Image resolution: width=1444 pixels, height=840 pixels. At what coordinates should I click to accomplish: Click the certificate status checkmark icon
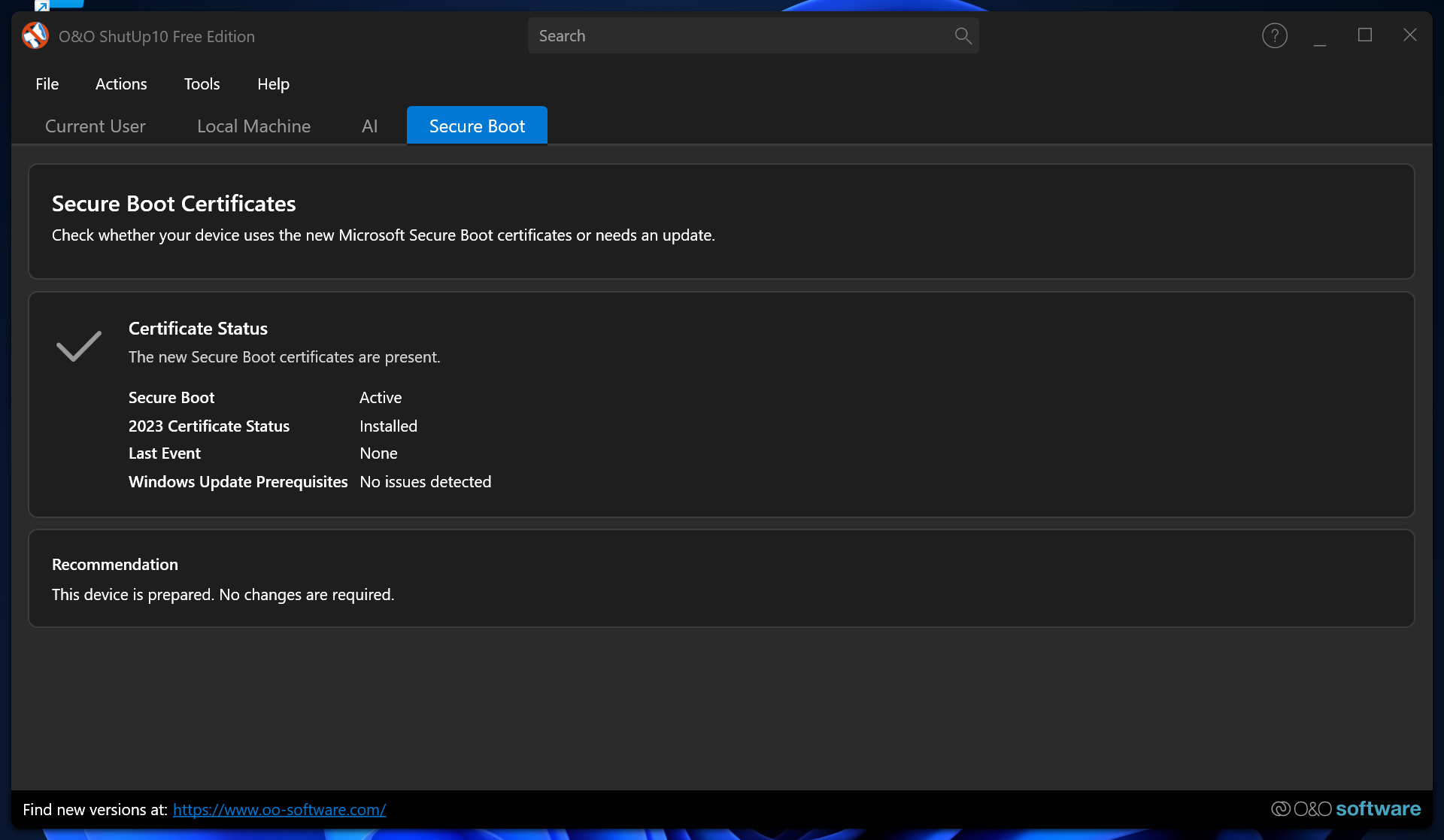(x=79, y=346)
